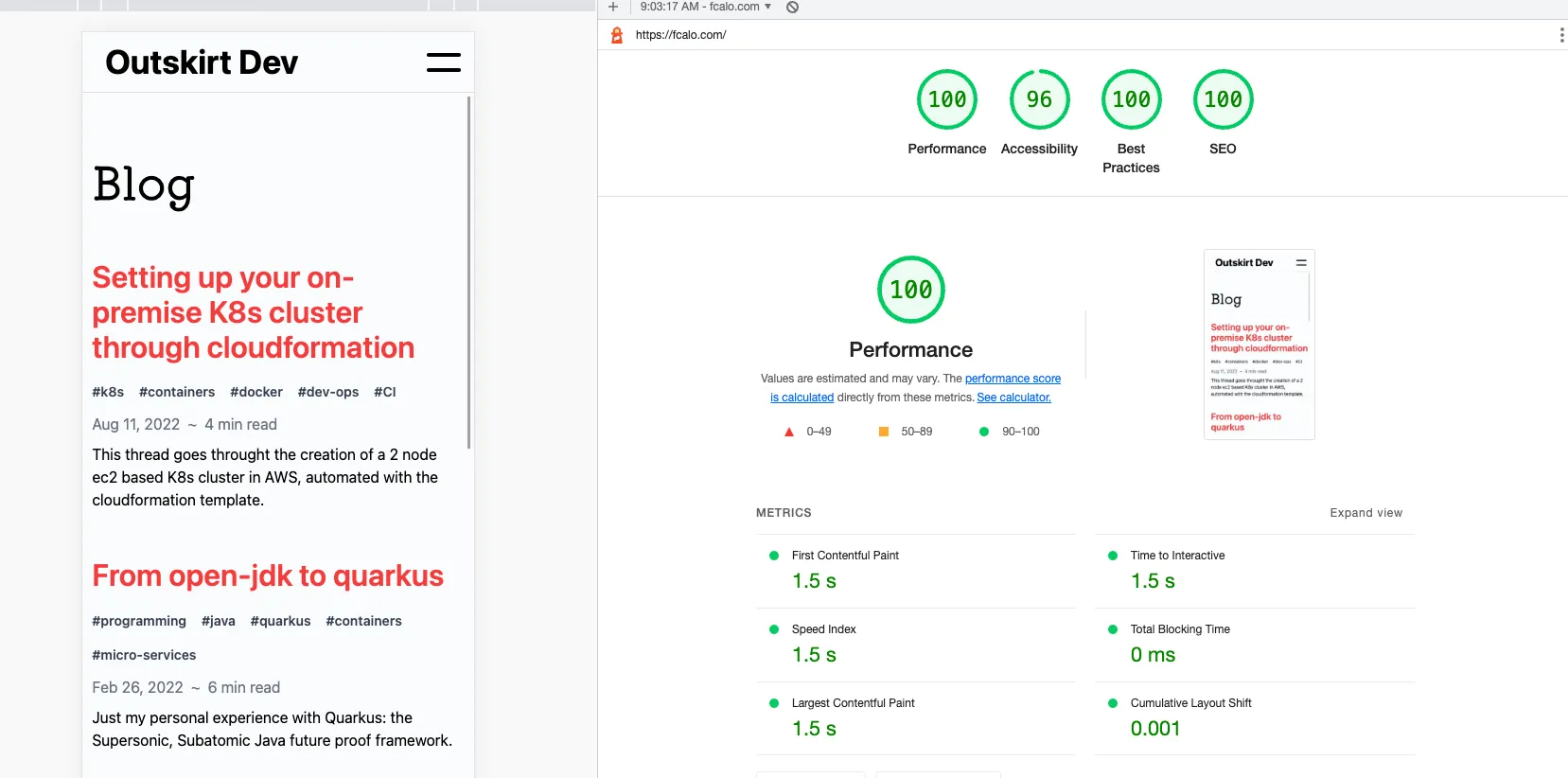Click the #docker tag

point(256,392)
